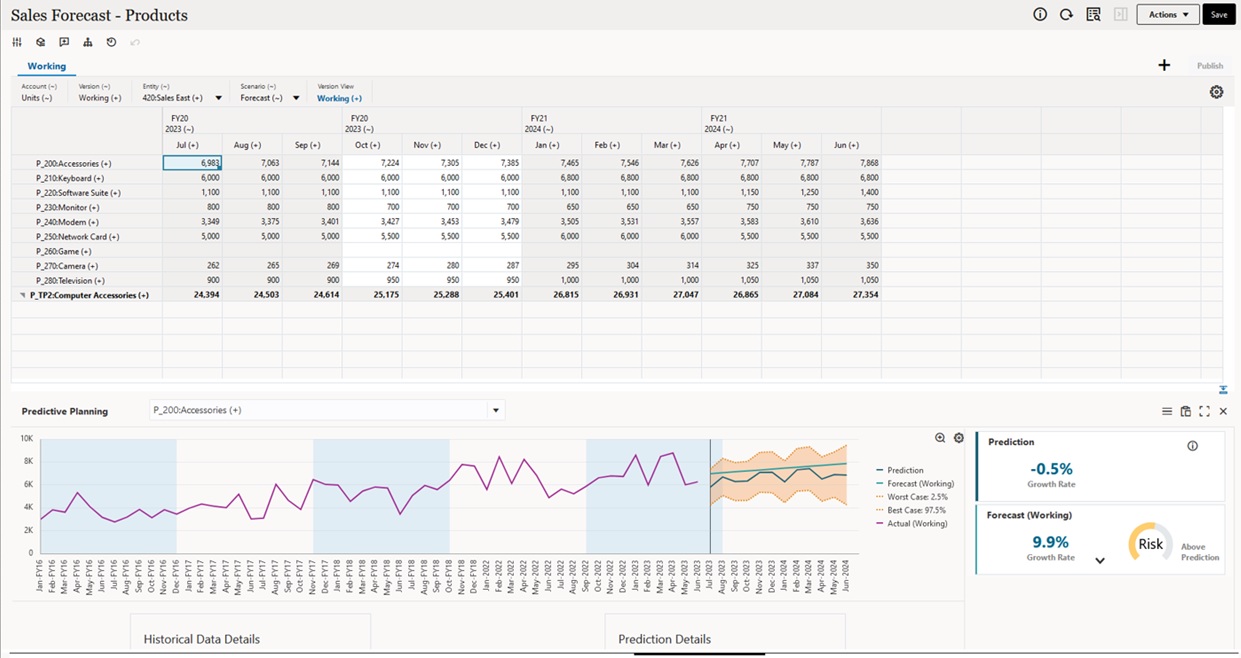Open grid settings gear above the data grid
The image size is (1241, 658).
[x=1216, y=91]
